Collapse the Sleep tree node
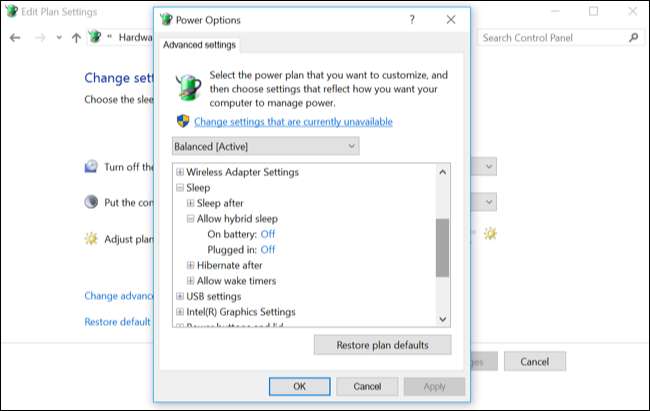The height and width of the screenshot is (411, 650). (180, 187)
